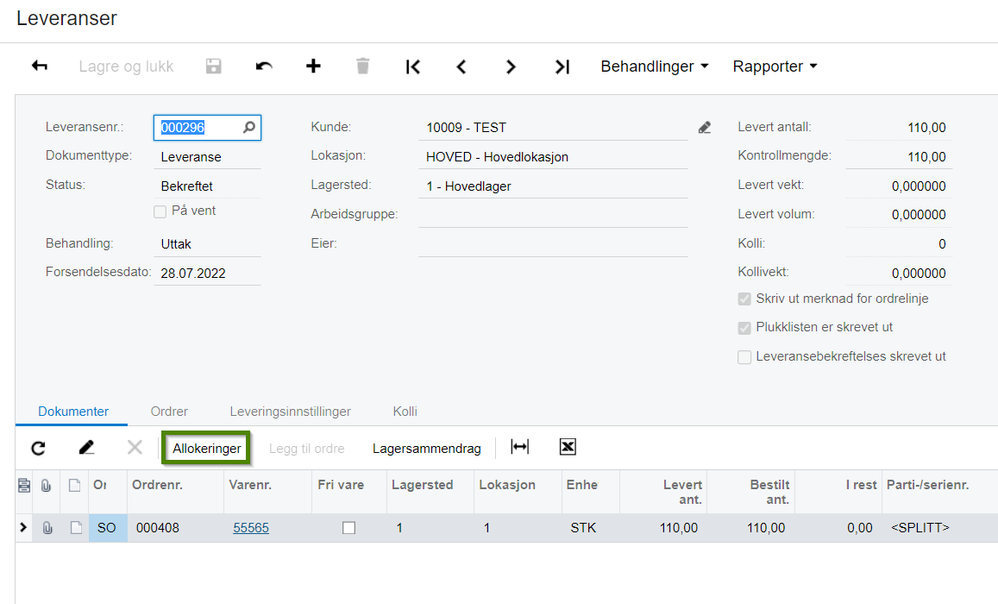The image size is (998, 604).
Task: Click order number cell 000408
Action: (x=175, y=528)
